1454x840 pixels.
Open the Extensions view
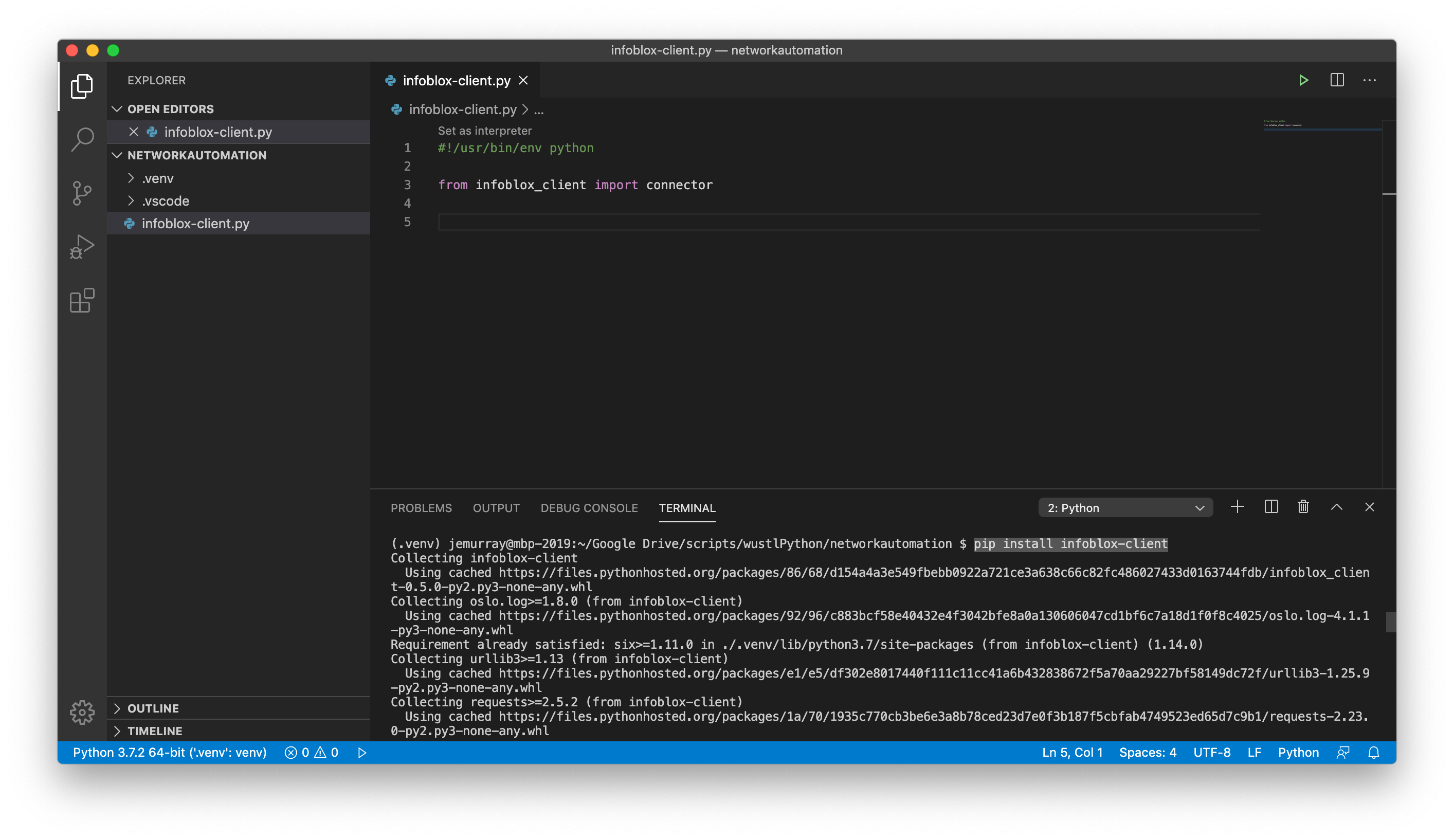(x=81, y=300)
